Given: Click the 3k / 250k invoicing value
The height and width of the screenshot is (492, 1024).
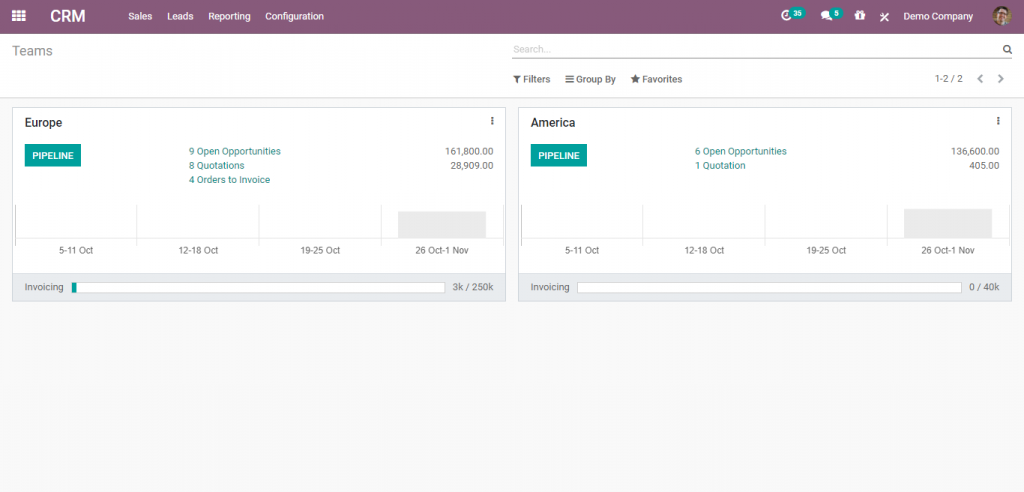Looking at the screenshot, I should 473,287.
